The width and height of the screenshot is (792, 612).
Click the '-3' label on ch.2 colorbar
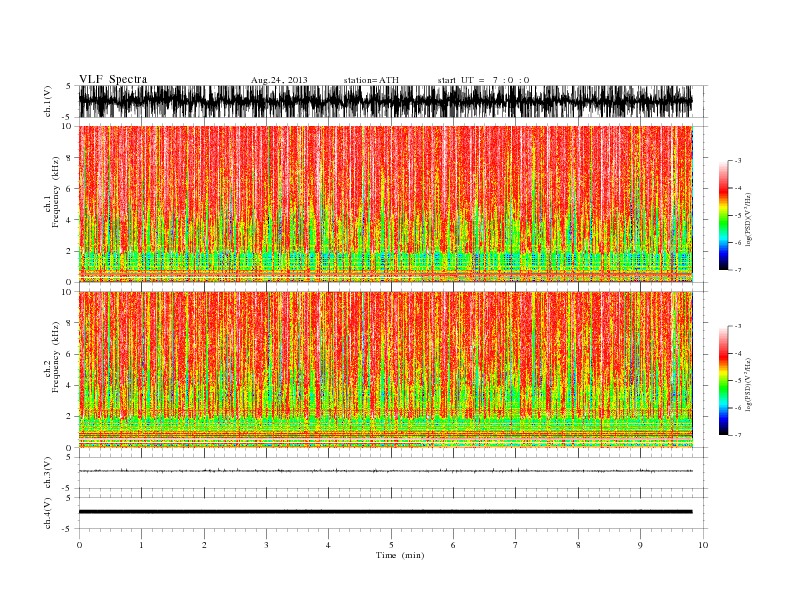coord(737,326)
